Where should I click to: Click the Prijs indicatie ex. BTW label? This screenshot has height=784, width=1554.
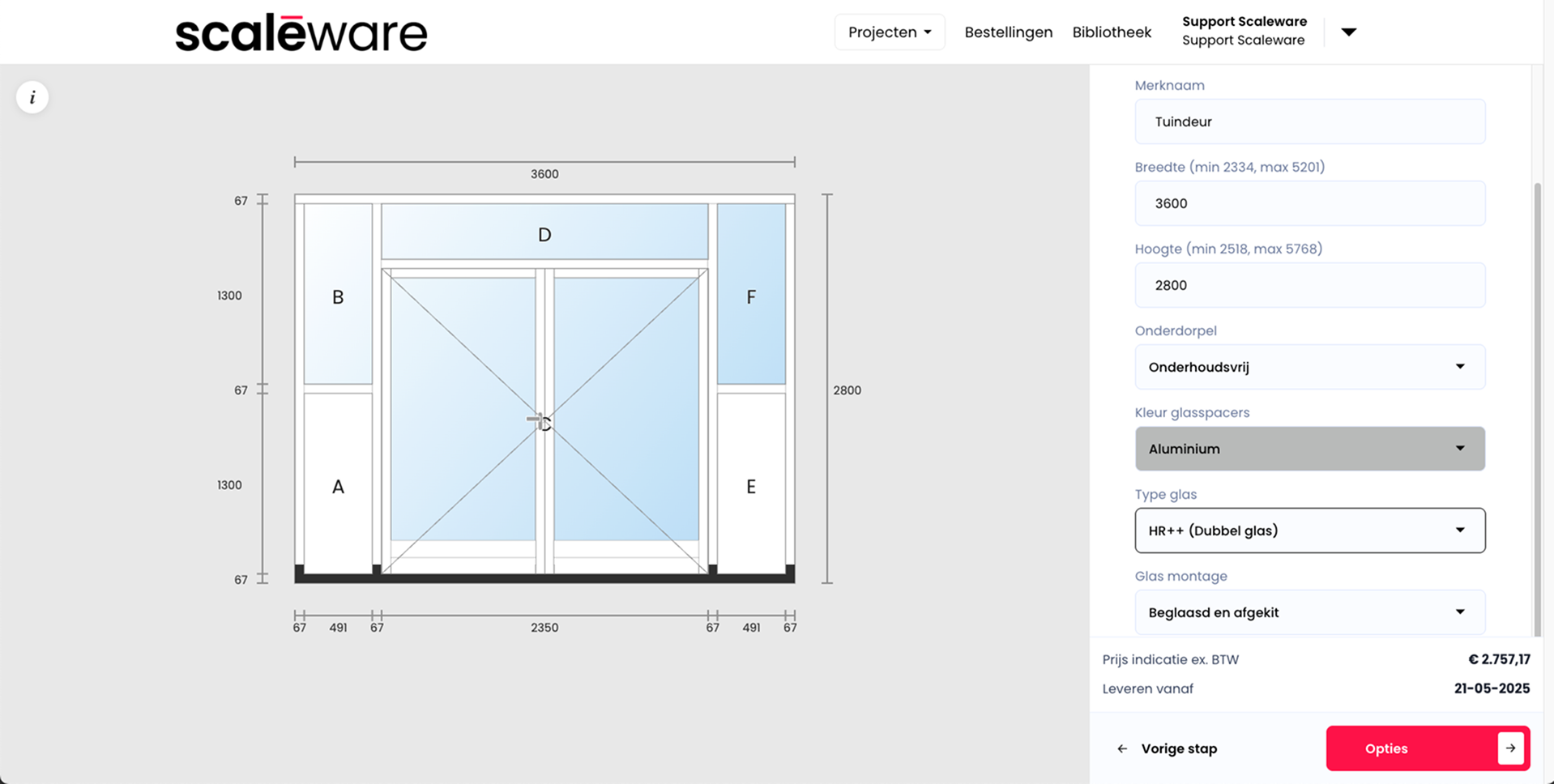click(1171, 659)
